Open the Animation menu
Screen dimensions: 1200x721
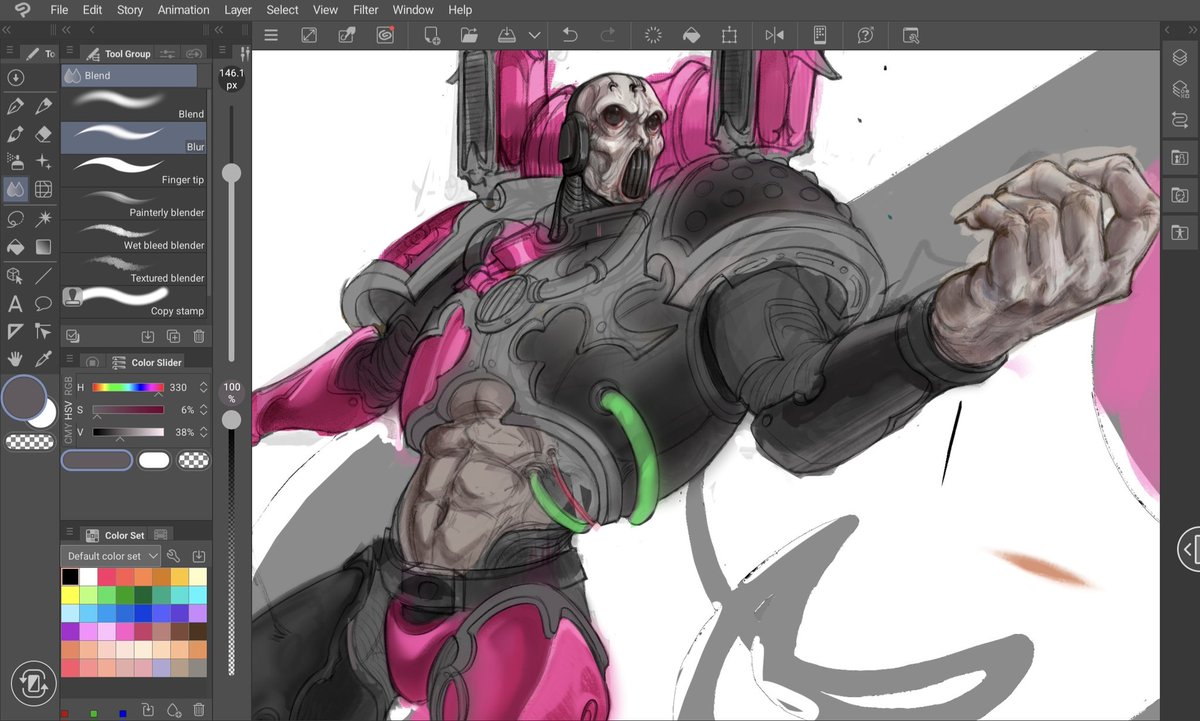click(x=184, y=10)
